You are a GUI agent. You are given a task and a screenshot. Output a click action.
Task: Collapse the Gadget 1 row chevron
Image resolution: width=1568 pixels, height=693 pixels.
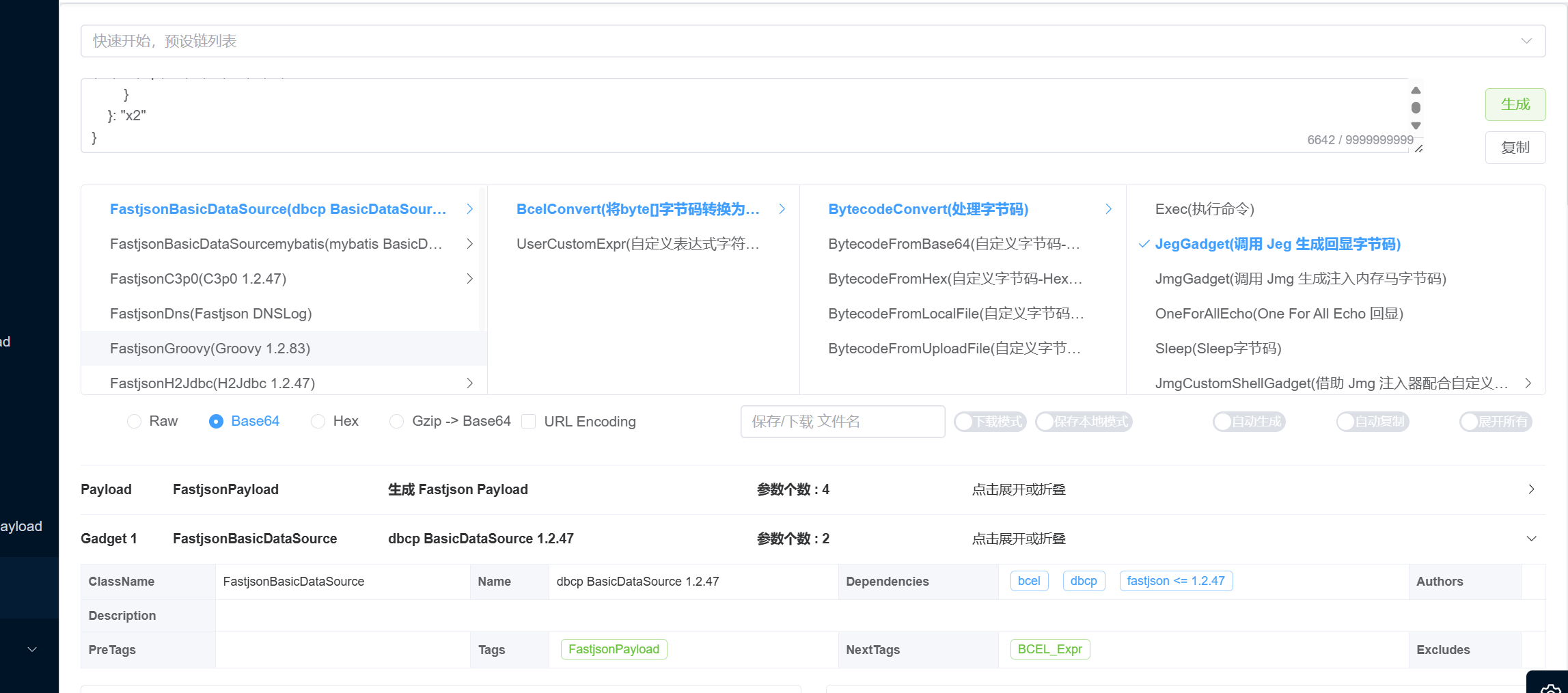[x=1531, y=539]
